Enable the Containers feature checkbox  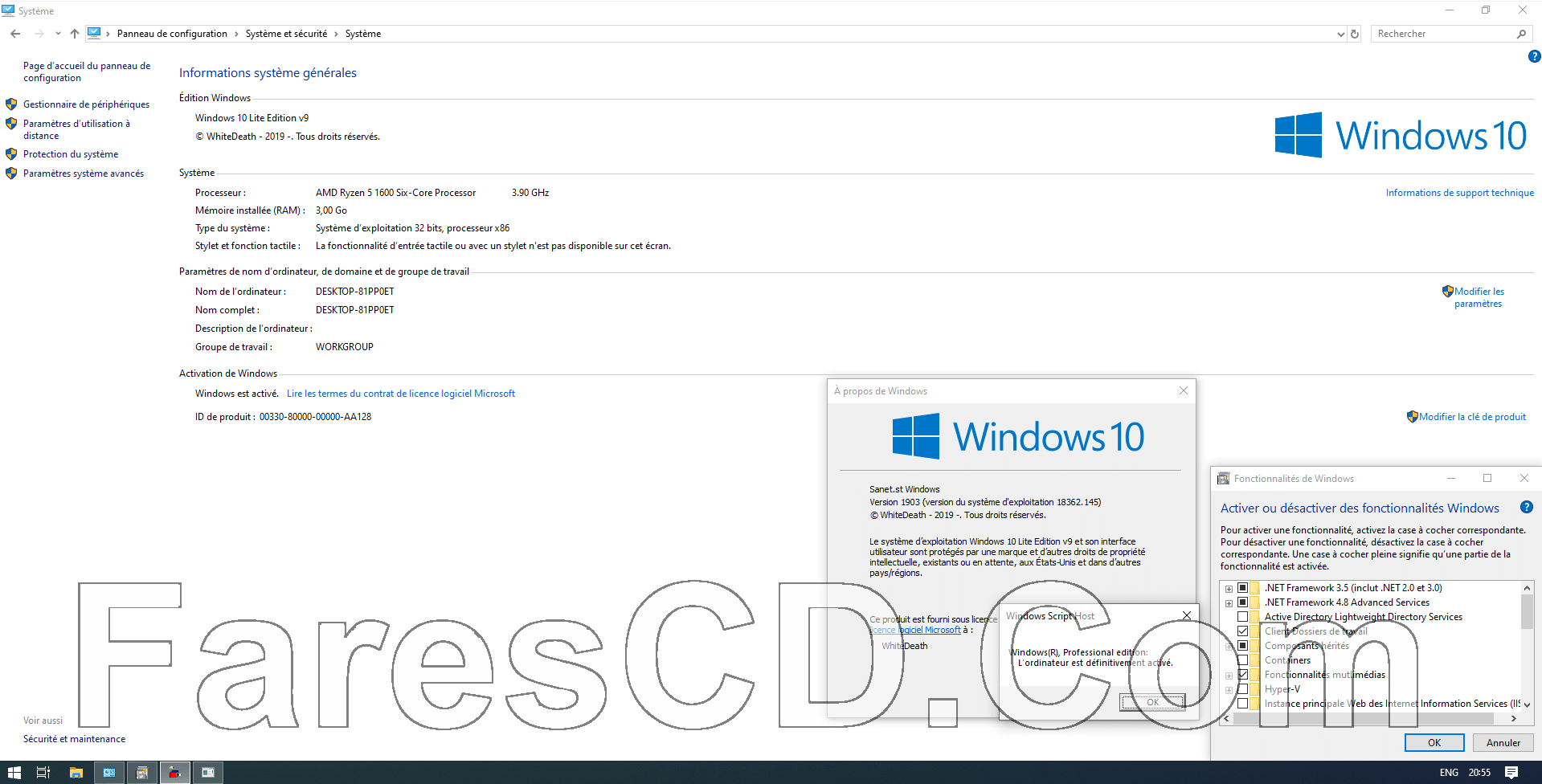pyautogui.click(x=1242, y=660)
